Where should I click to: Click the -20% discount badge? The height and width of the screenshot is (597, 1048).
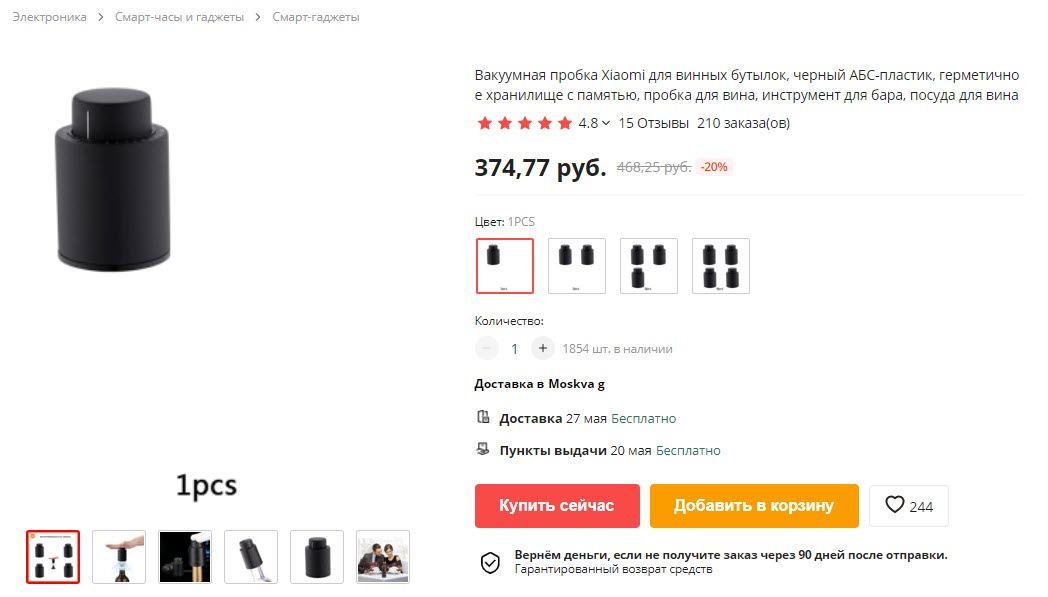pyautogui.click(x=714, y=167)
